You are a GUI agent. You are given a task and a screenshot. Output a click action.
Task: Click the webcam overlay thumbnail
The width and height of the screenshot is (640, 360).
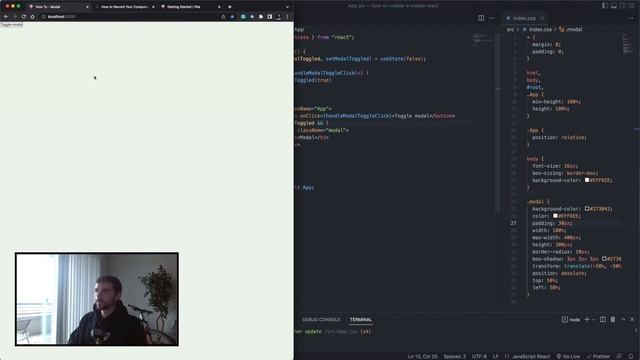coord(97,299)
